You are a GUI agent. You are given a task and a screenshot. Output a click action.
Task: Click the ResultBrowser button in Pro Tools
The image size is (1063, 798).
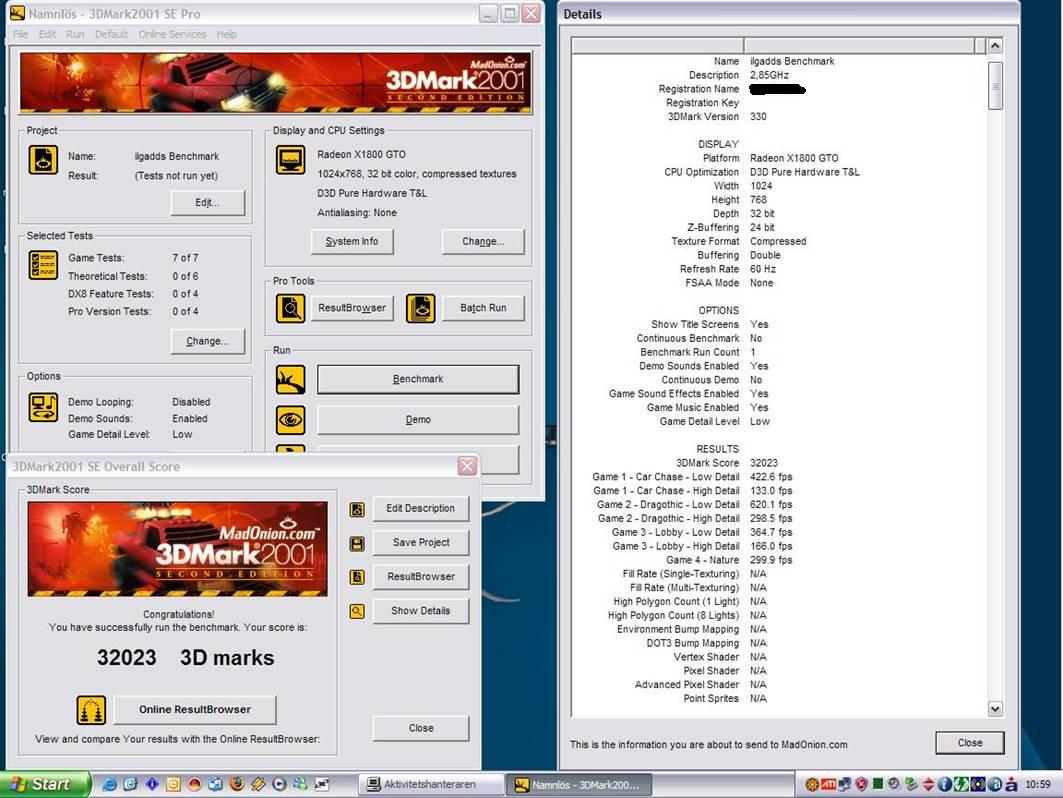pyautogui.click(x=352, y=308)
